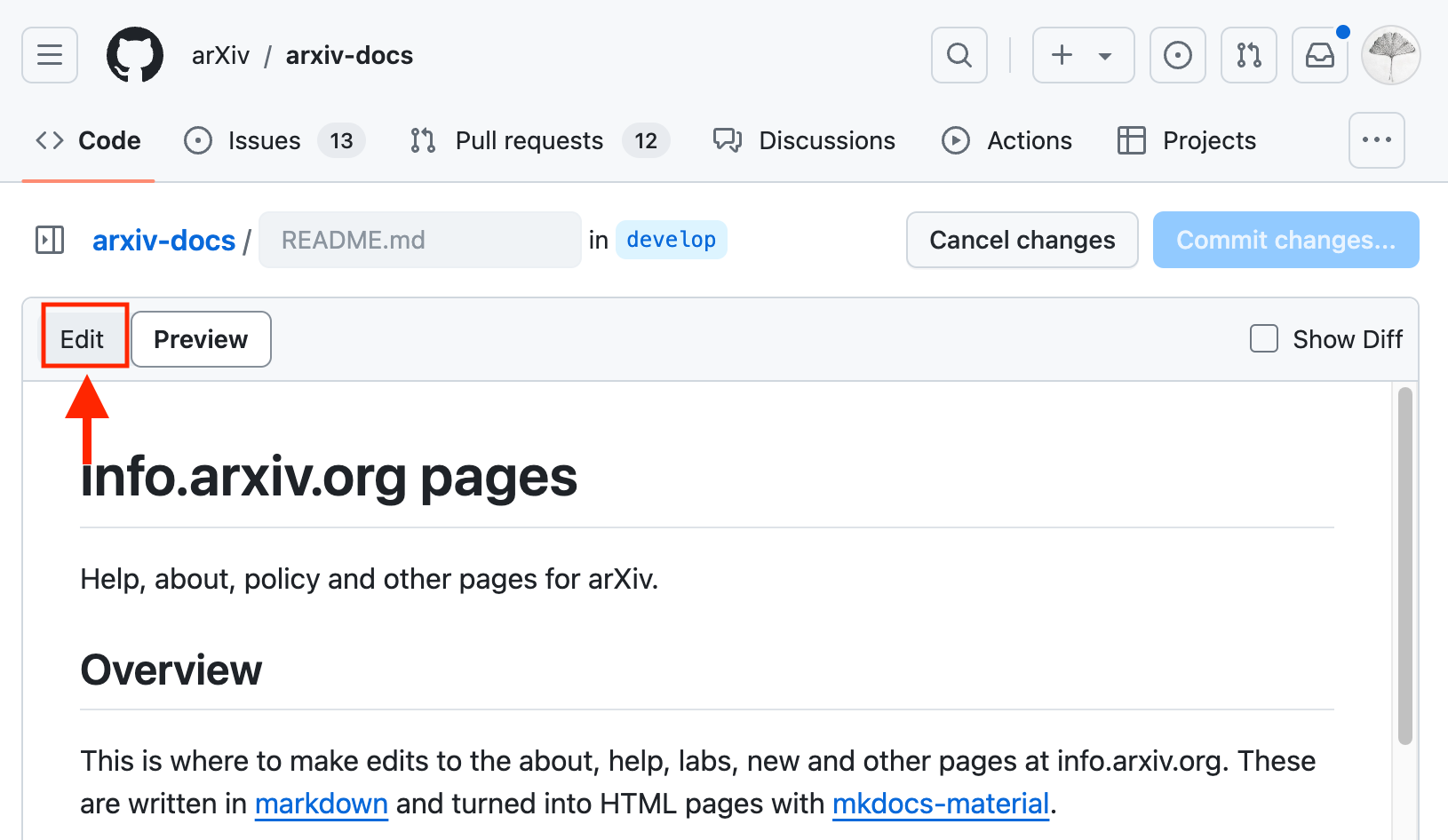This screenshot has height=840, width=1448.
Task: Open the navigation hamburger menu
Action: (49, 55)
